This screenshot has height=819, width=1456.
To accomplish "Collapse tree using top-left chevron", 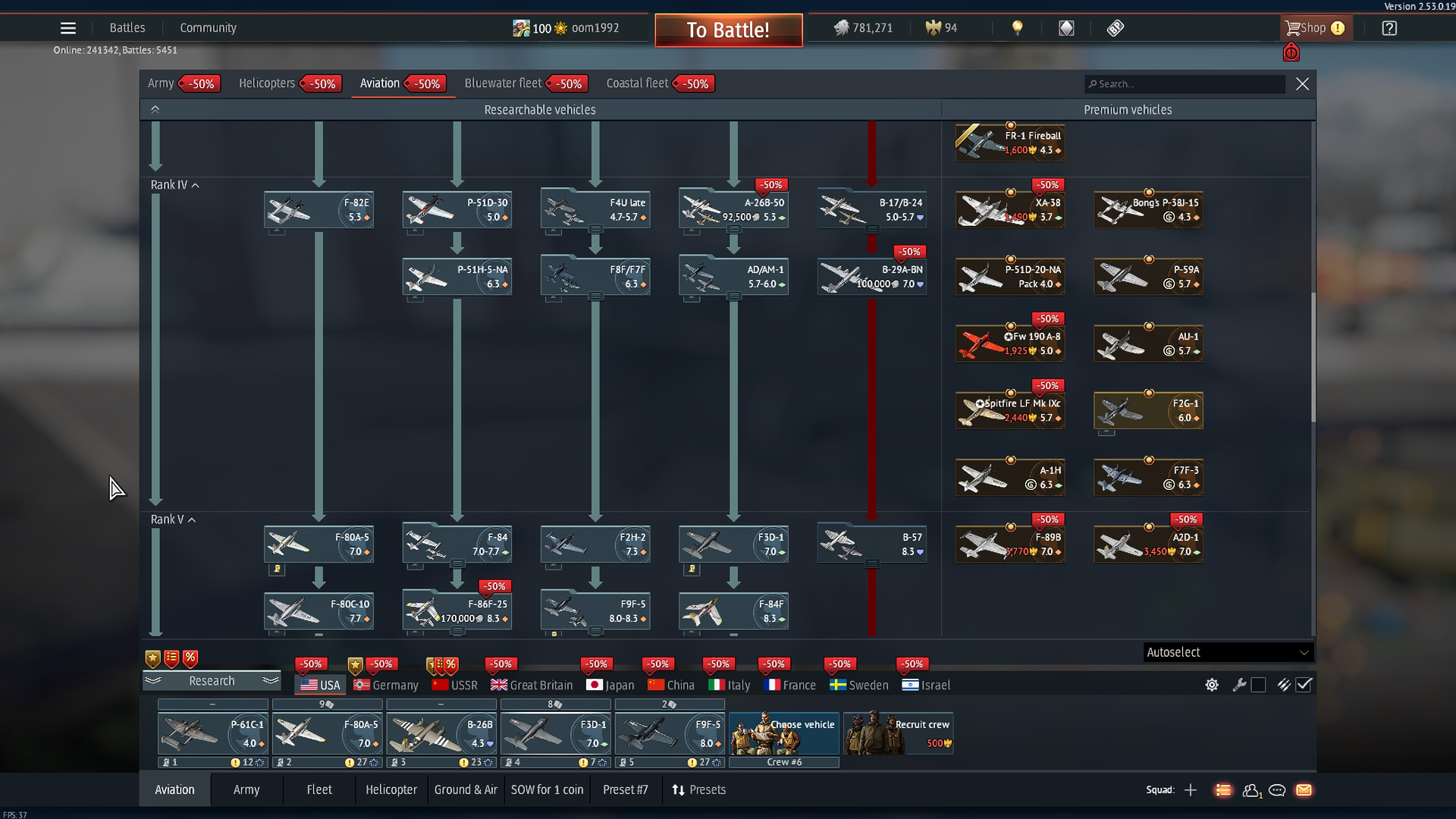I will 155,109.
